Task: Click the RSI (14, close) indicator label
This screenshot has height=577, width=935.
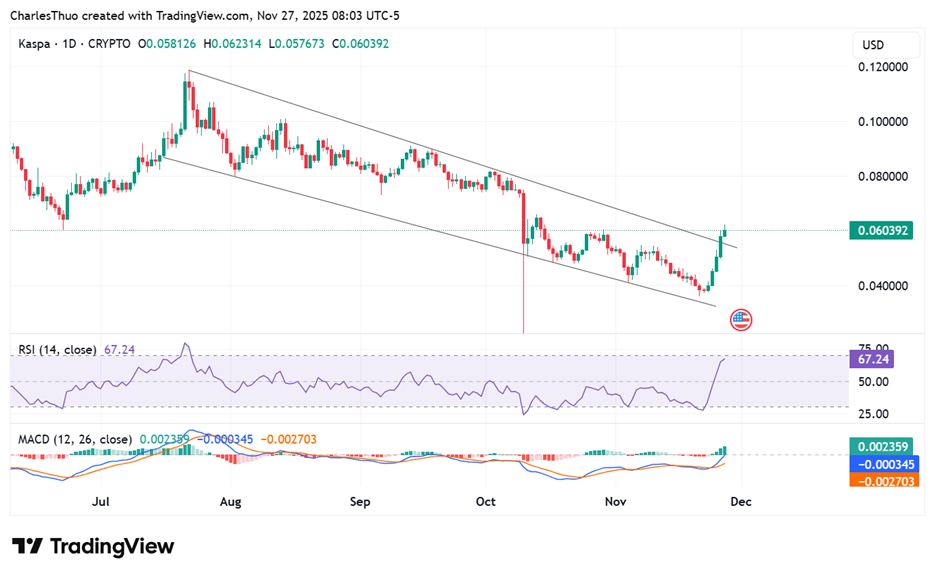Action: 58,350
